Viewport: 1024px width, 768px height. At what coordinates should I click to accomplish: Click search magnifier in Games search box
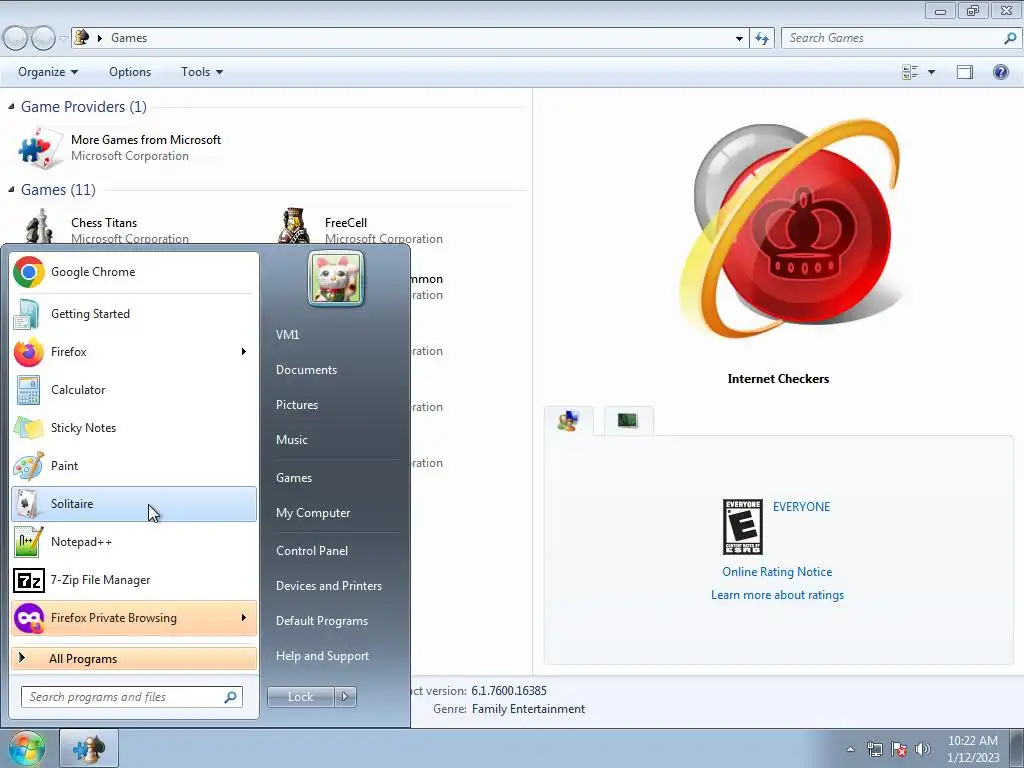click(1010, 38)
